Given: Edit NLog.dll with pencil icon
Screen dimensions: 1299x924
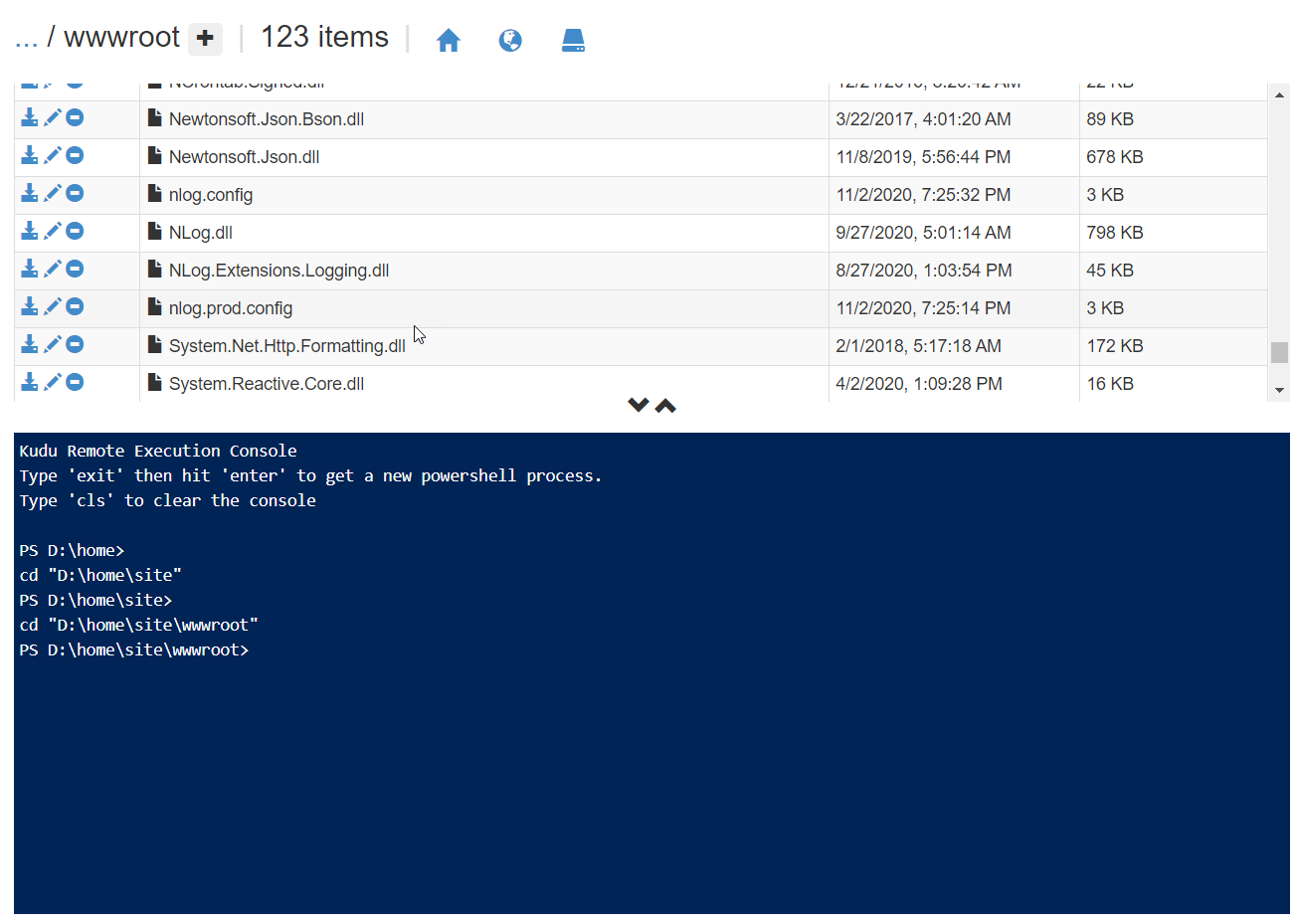Looking at the screenshot, I should (53, 231).
